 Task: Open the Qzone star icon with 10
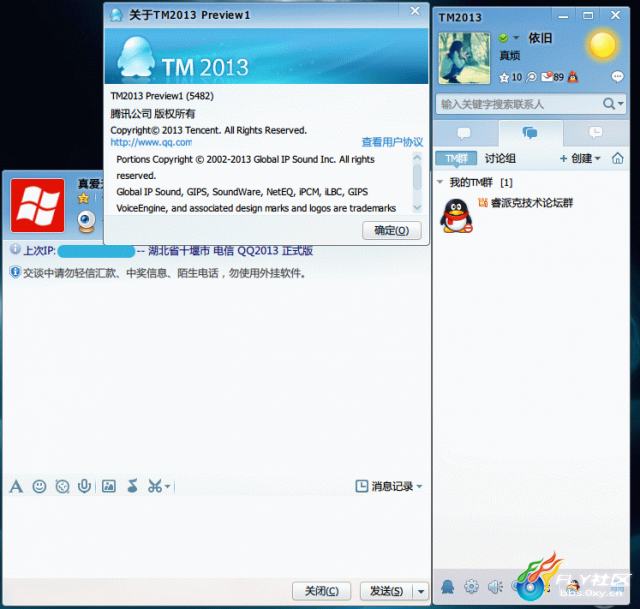pyautogui.click(x=510, y=77)
